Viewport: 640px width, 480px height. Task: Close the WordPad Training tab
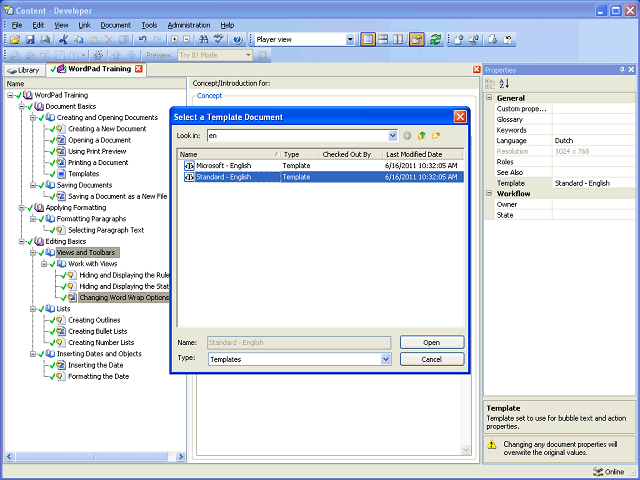pos(139,69)
